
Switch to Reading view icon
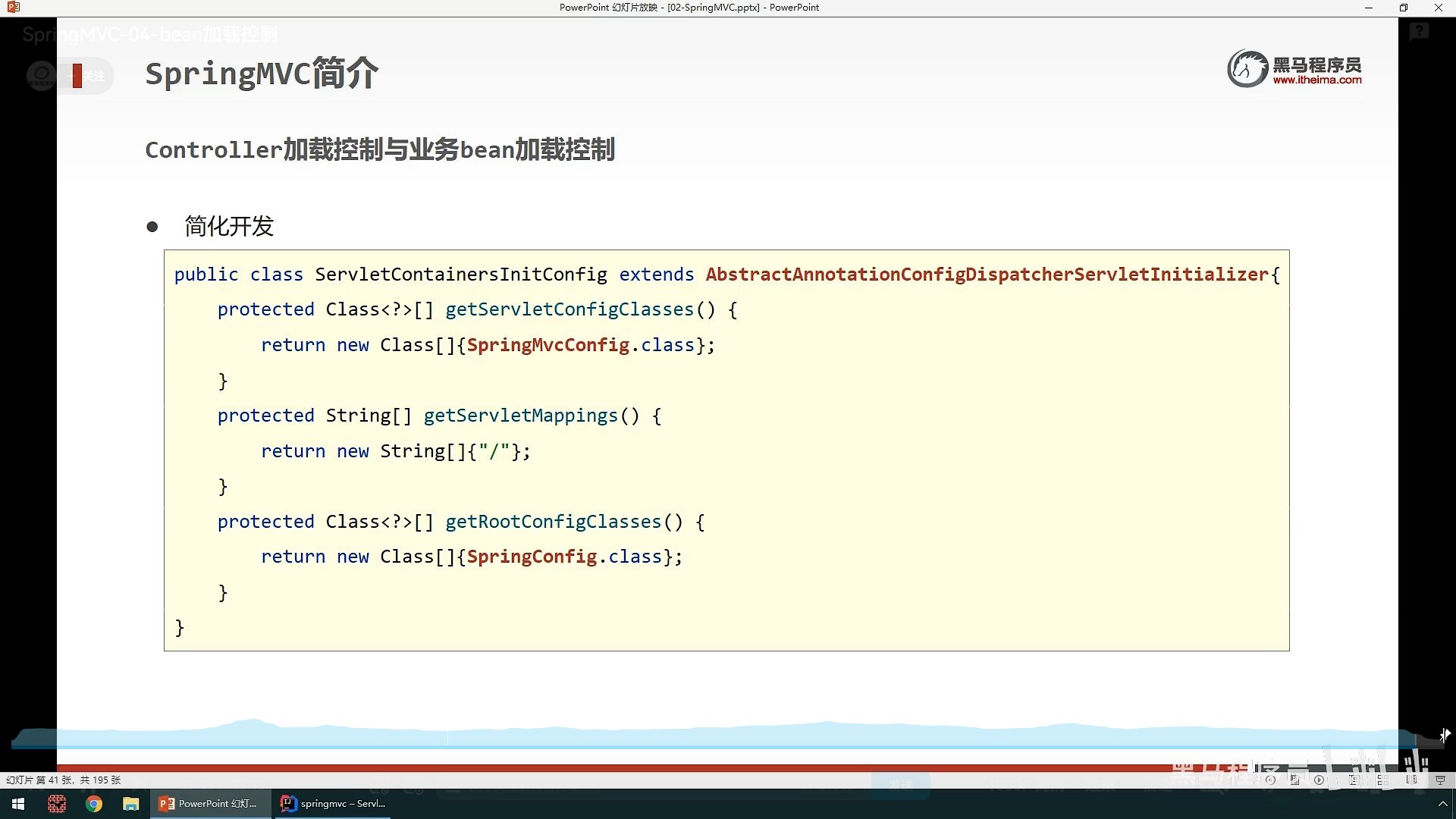tap(1411, 780)
